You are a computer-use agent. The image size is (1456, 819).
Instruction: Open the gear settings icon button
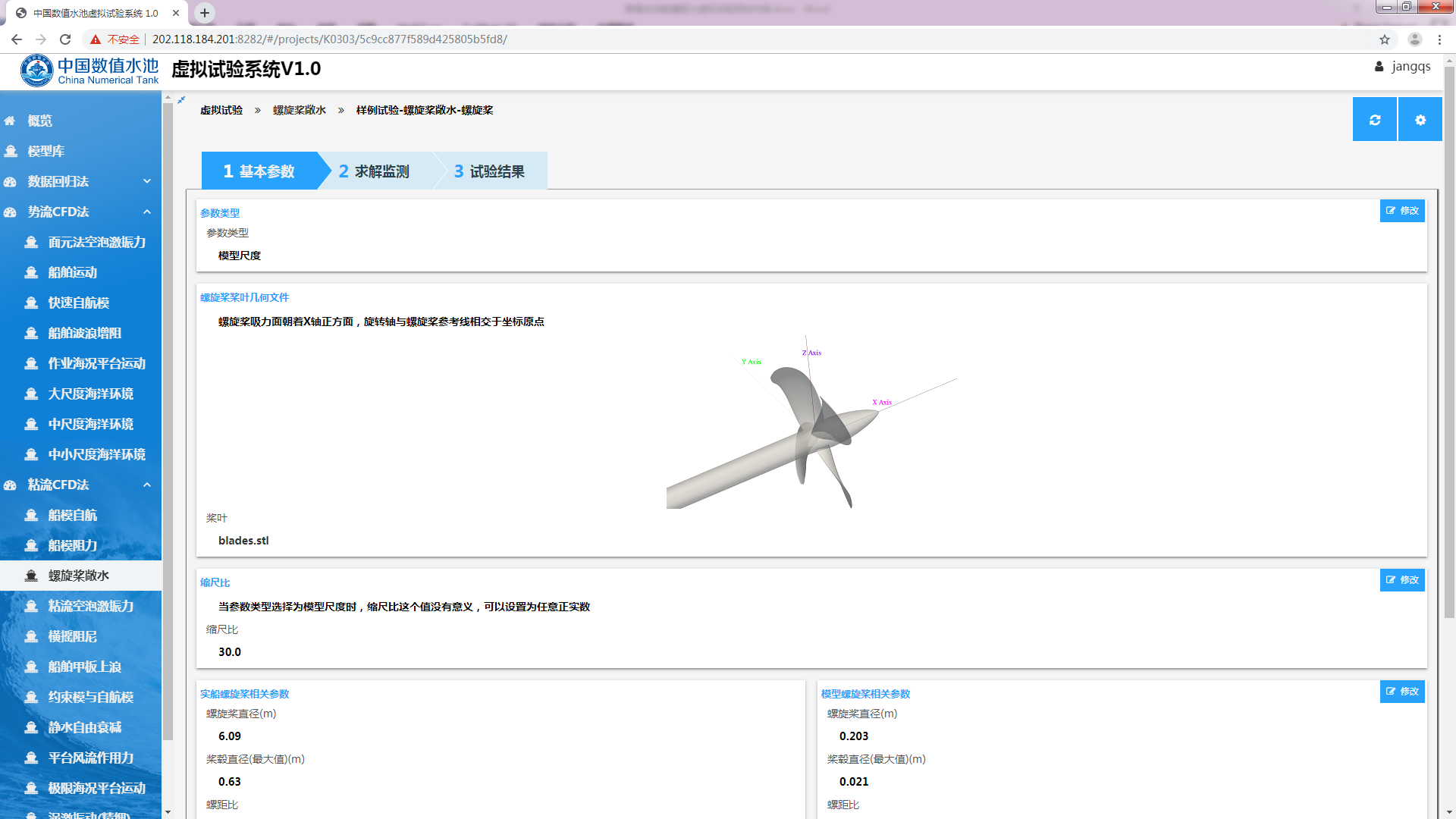click(x=1420, y=120)
